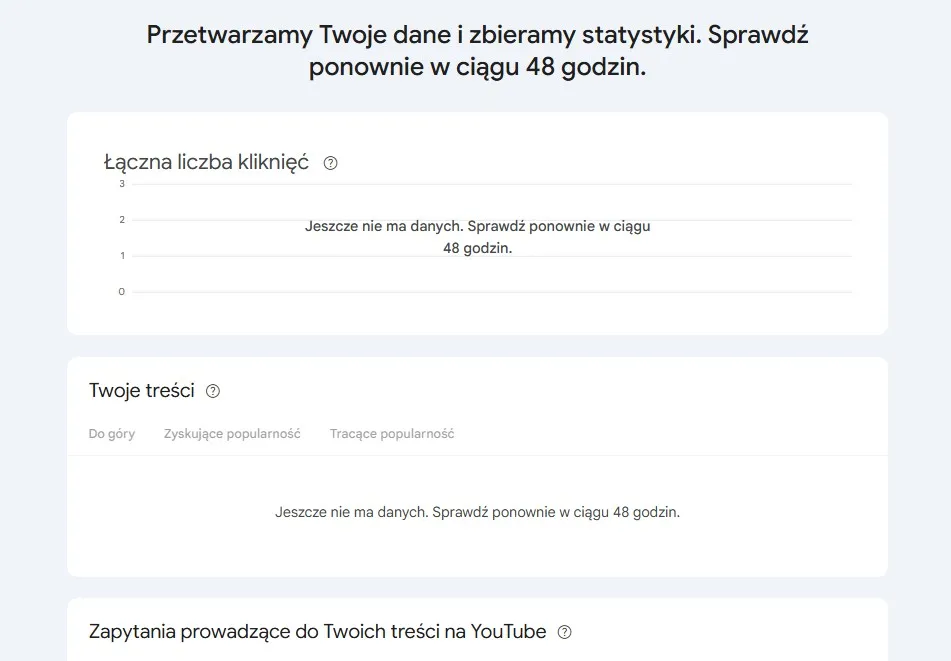Viewport: 951px width, 661px height.
Task: Open the Tracące popularność tab
Action: tap(392, 434)
